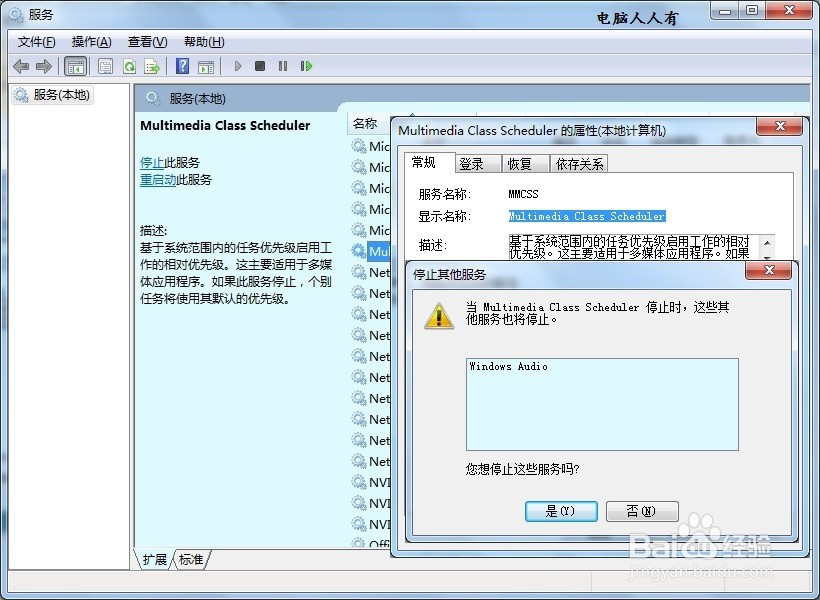The image size is (820, 600).
Task: Click the warning icon in stop dialog
Action: (x=439, y=316)
